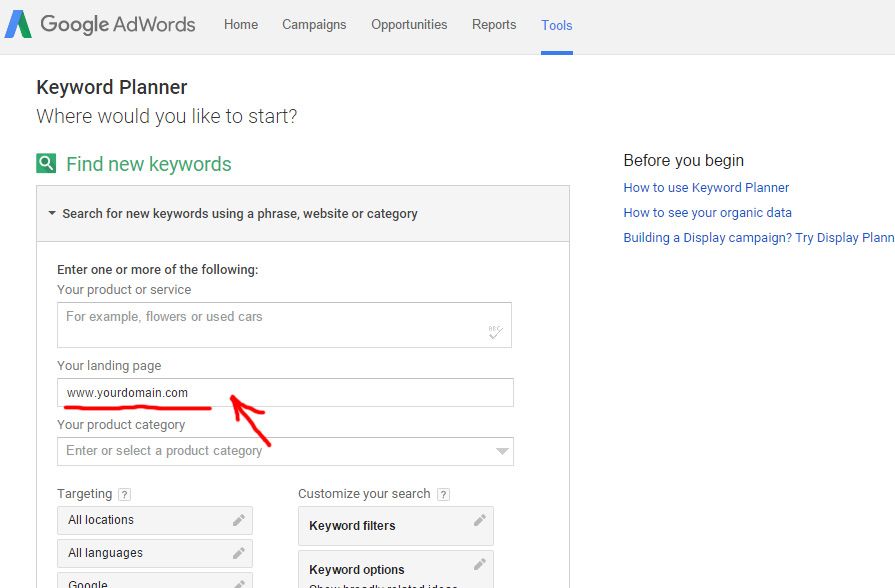Click the Your product category label
This screenshot has height=588, width=895.
(x=121, y=425)
